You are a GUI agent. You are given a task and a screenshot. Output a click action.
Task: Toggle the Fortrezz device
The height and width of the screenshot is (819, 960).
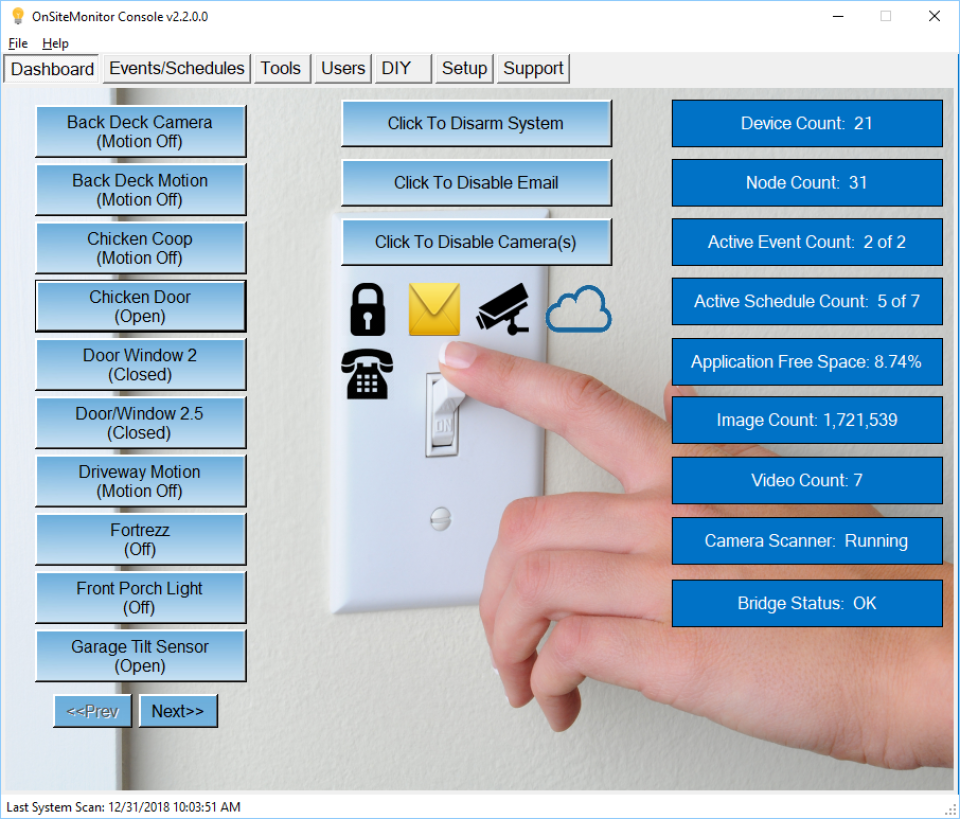(x=140, y=539)
